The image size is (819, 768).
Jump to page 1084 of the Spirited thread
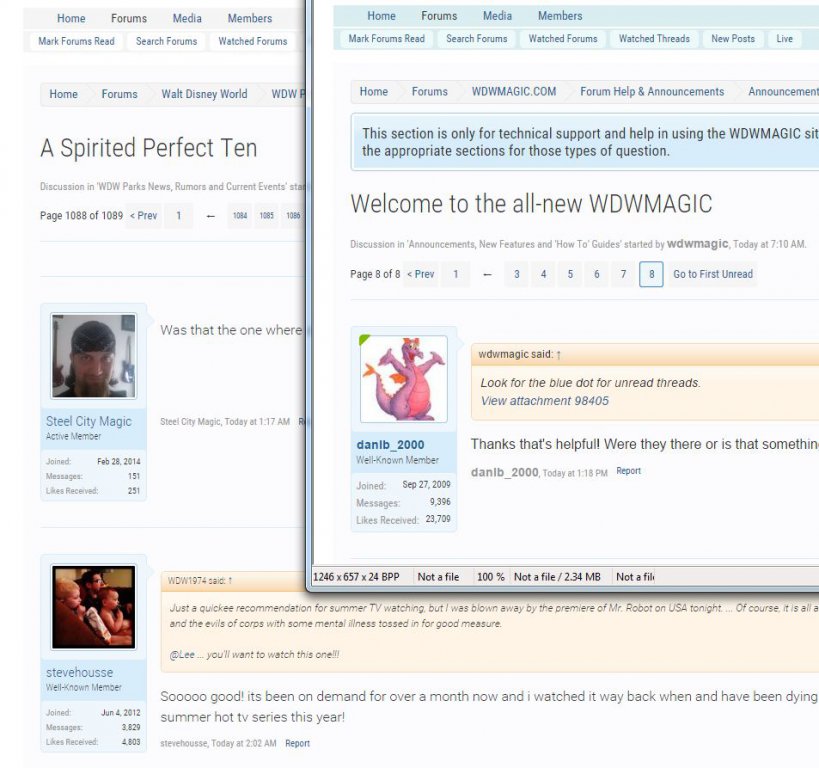[240, 216]
